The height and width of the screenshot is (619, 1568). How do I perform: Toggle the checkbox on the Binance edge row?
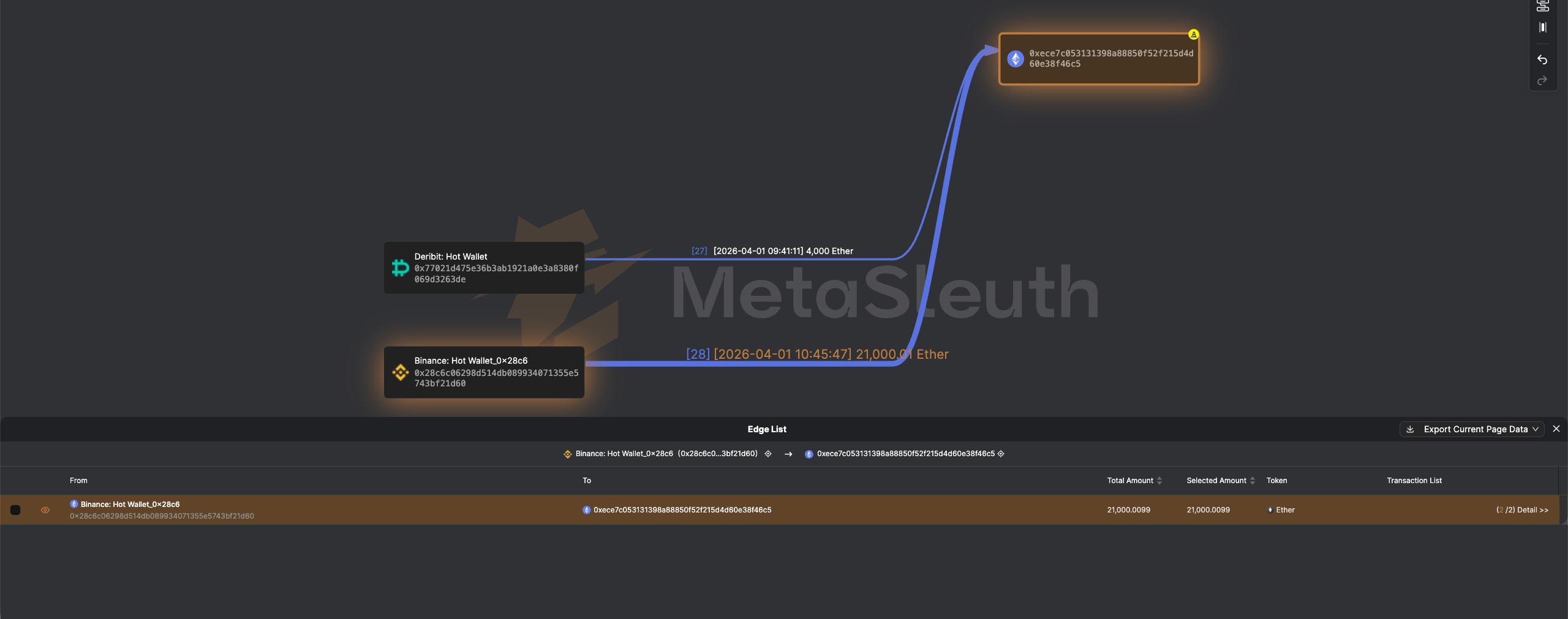point(15,510)
